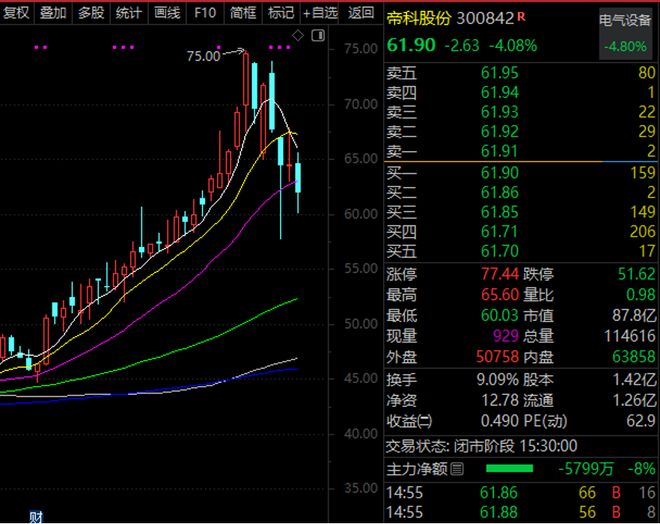Click the 股本 value 1.42亿
The height and width of the screenshot is (524, 660).
click(x=634, y=380)
